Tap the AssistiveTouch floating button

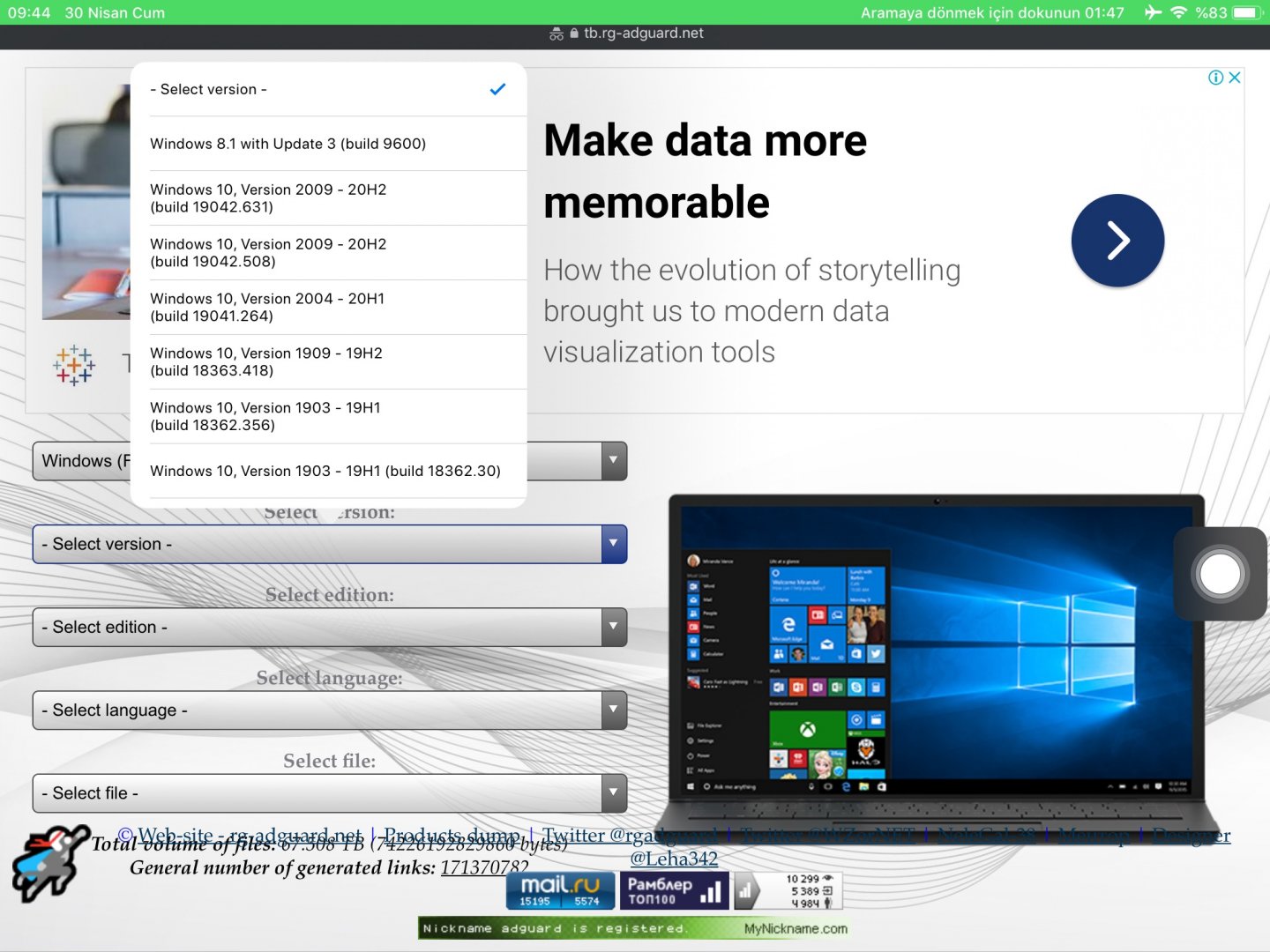click(1221, 574)
